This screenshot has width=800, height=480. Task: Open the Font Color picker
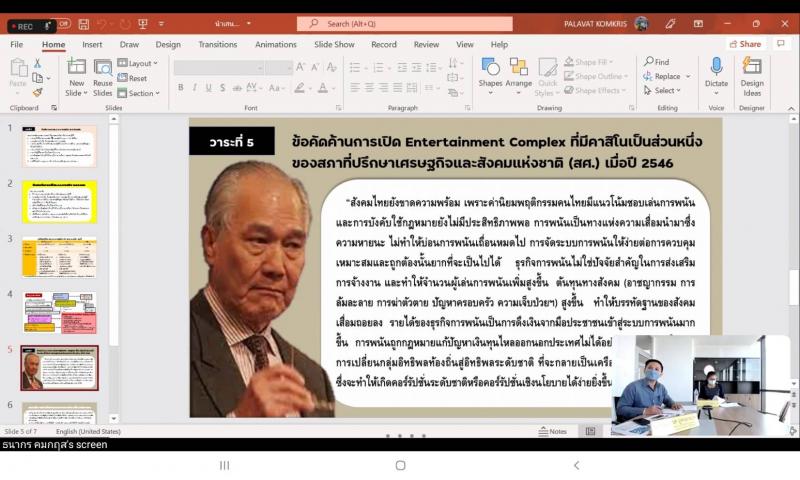click(x=323, y=88)
